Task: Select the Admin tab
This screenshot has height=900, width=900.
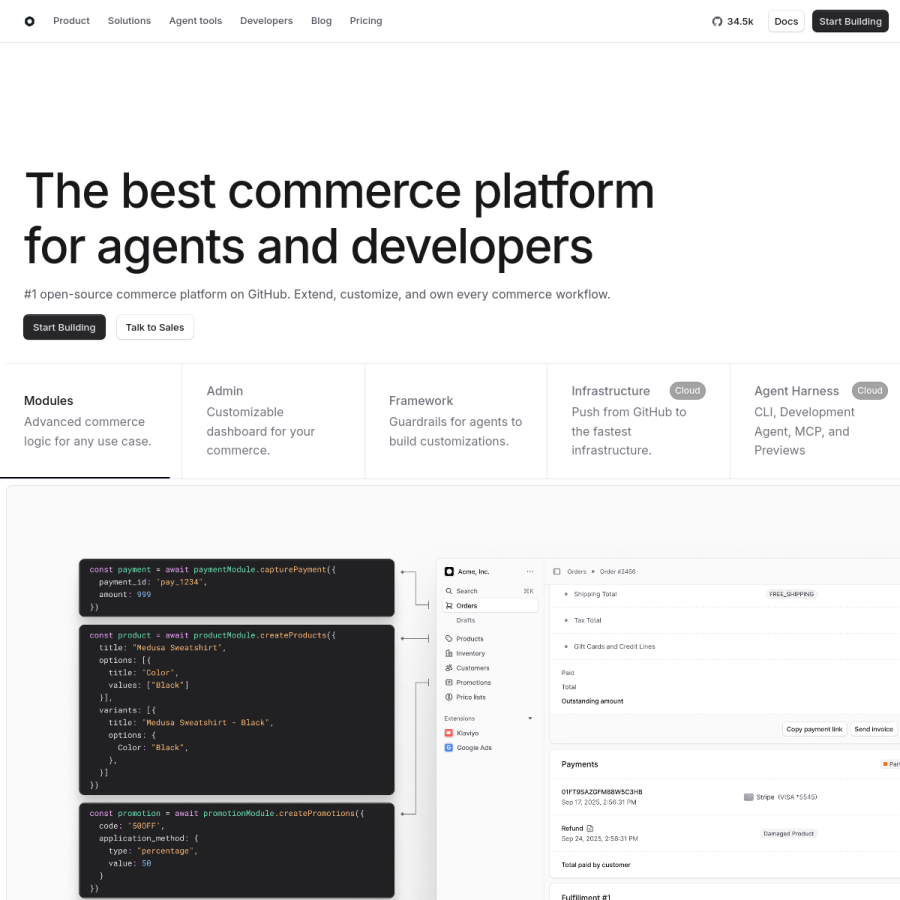Action: 273,421
